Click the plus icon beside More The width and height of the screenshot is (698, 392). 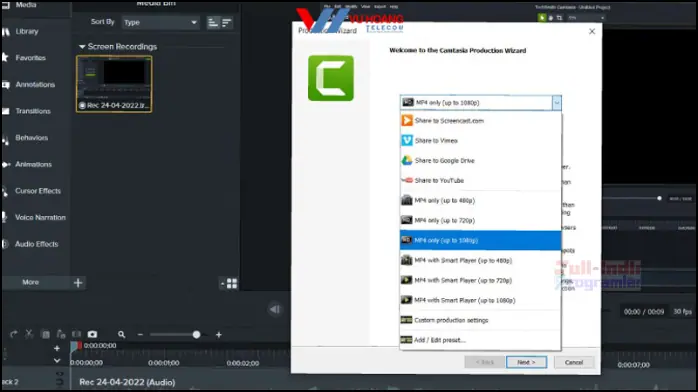pos(78,283)
